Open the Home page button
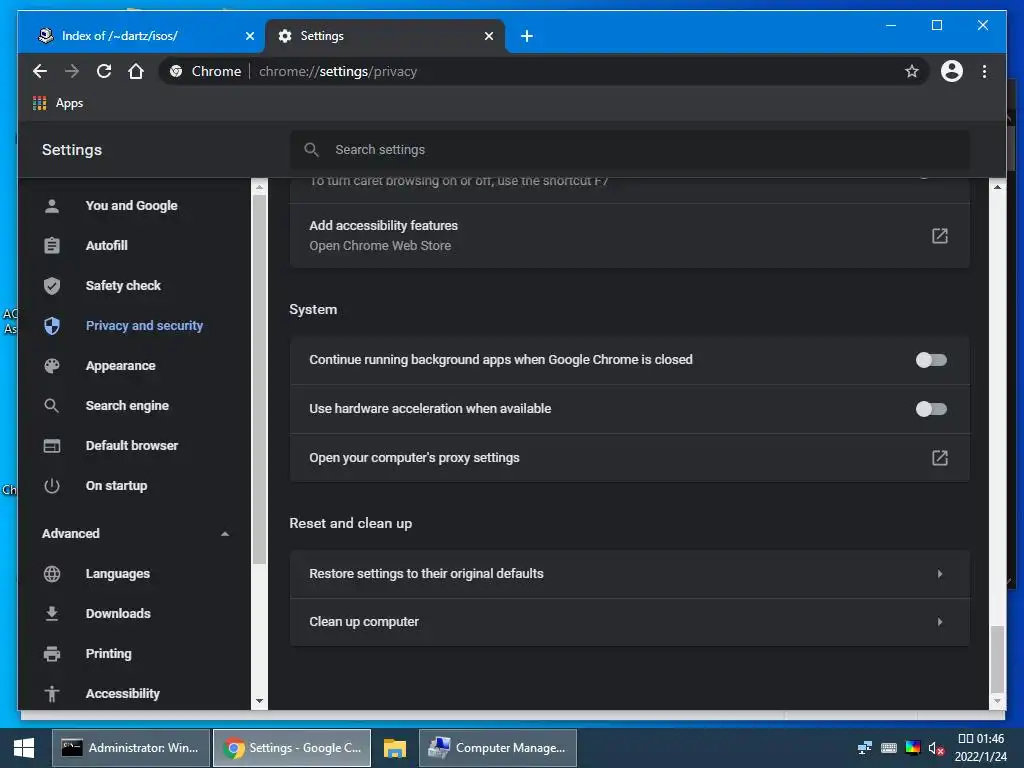 click(x=136, y=71)
